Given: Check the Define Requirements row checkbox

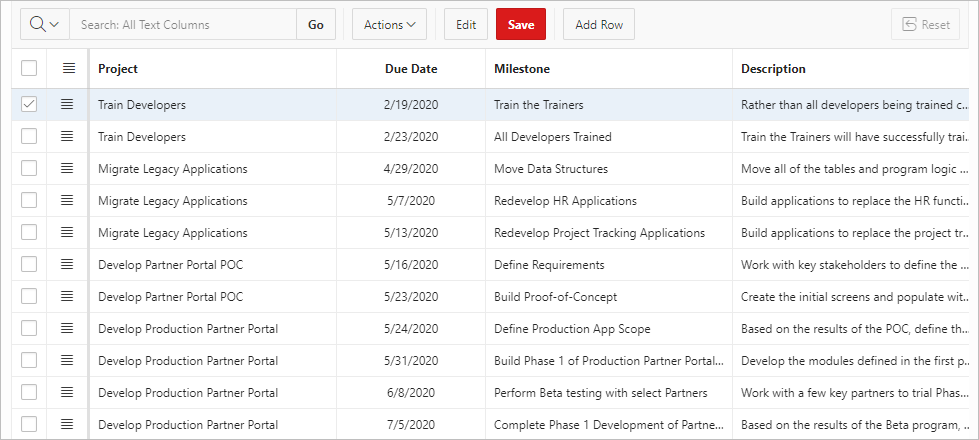Looking at the screenshot, I should (x=29, y=265).
